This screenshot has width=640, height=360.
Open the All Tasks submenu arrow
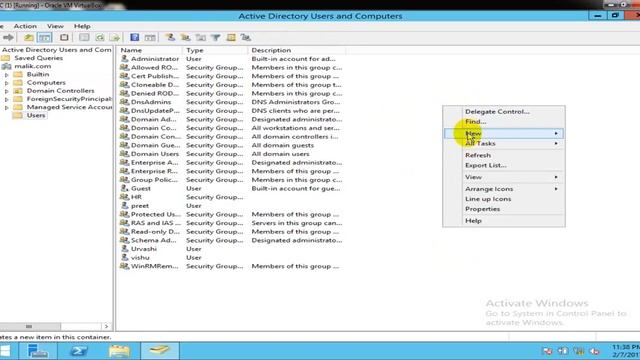pyautogui.click(x=556, y=143)
